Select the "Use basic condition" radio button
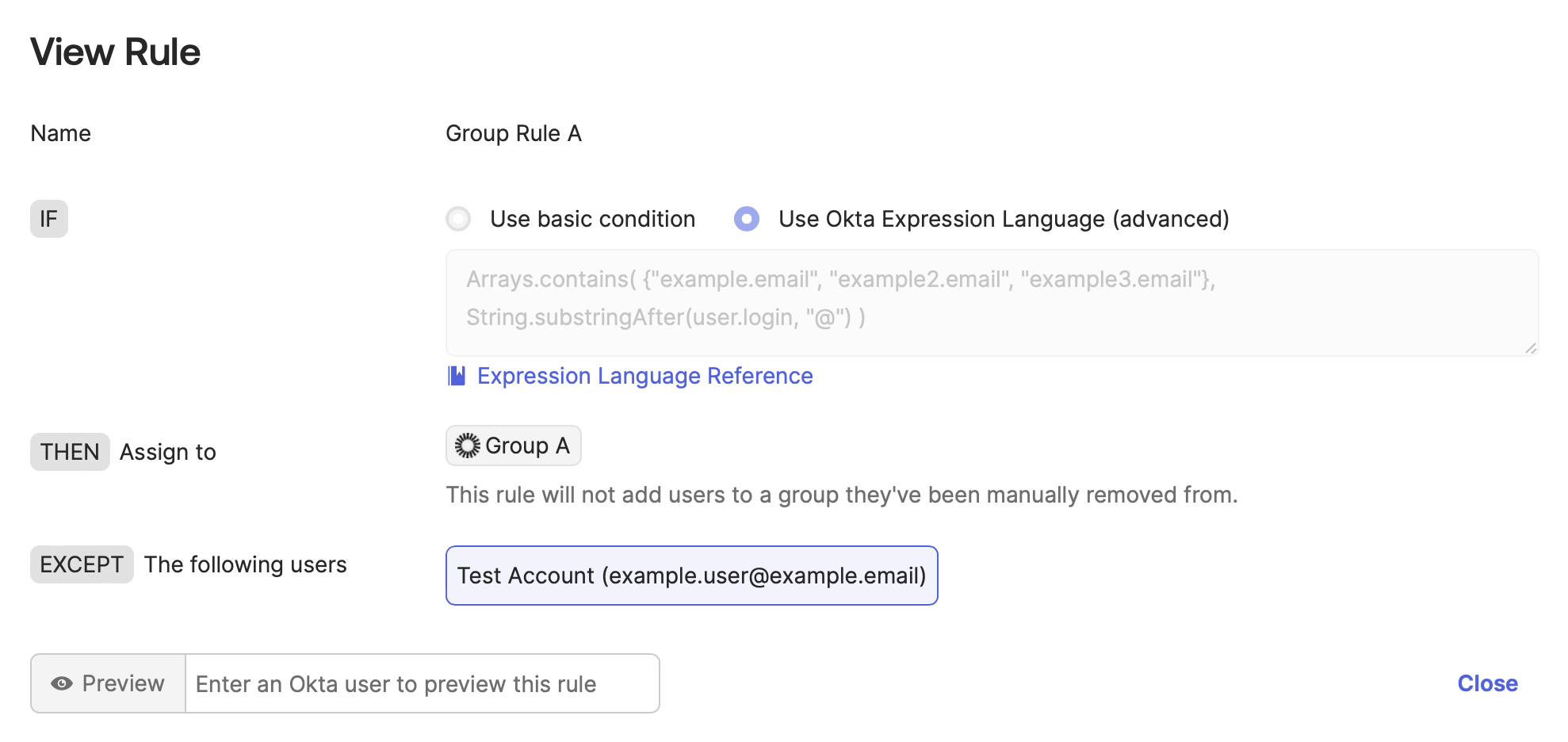 pyautogui.click(x=458, y=219)
